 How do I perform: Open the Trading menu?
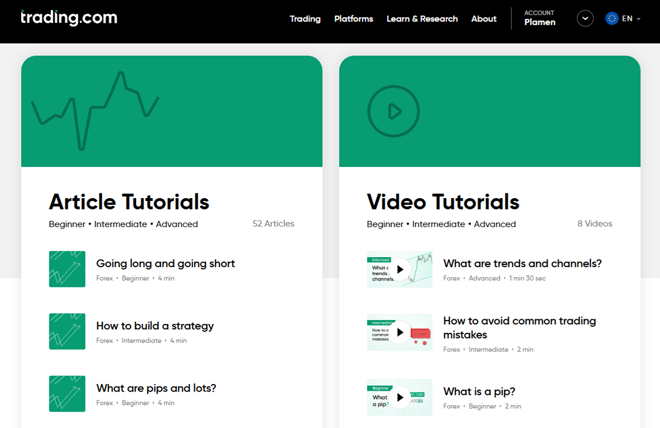305,19
